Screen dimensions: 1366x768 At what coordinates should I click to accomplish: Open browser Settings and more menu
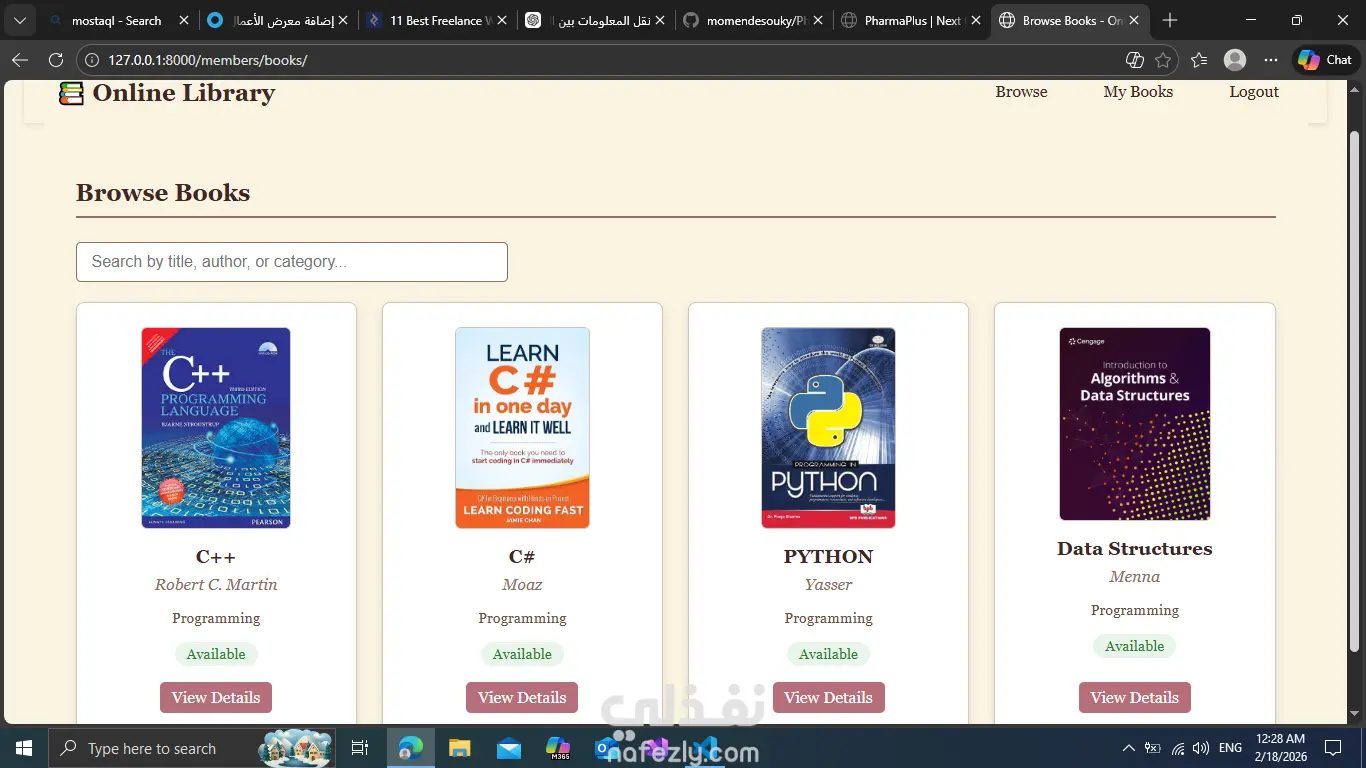1271,60
